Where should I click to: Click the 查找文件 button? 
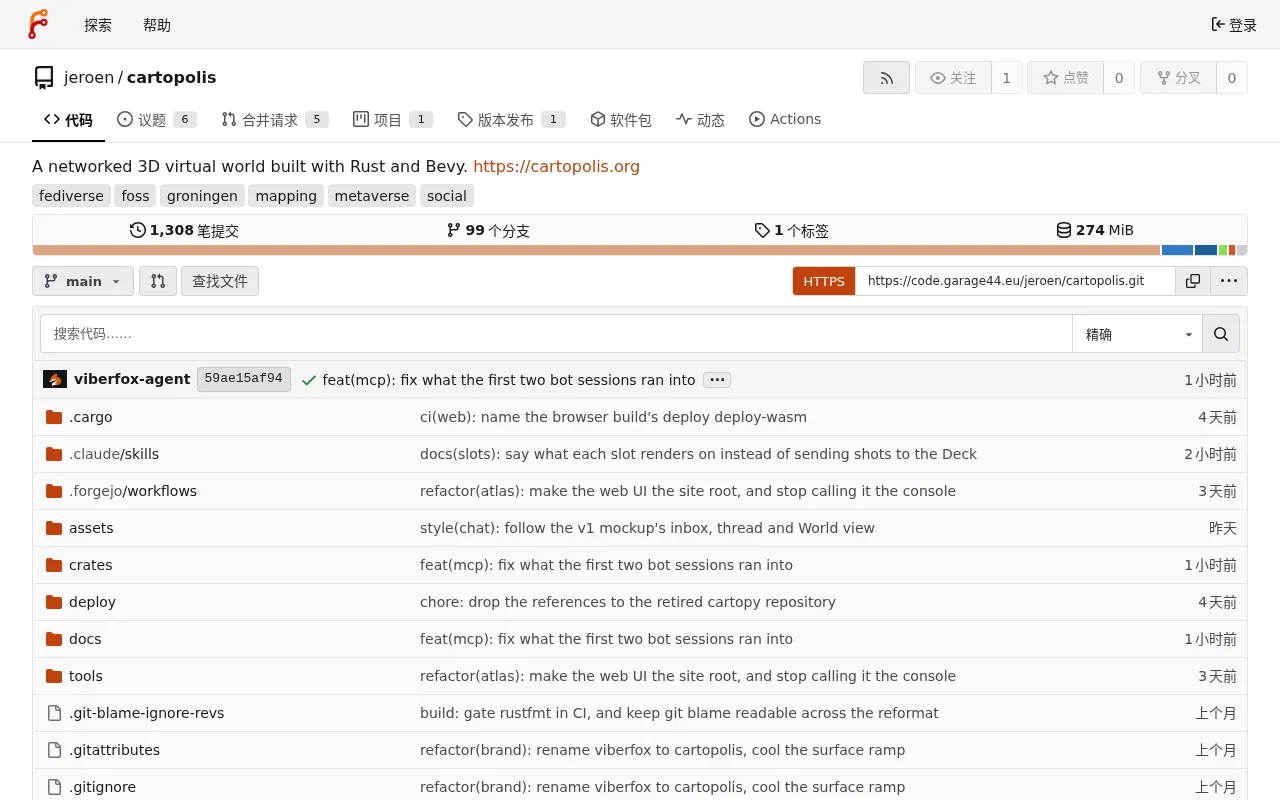220,281
